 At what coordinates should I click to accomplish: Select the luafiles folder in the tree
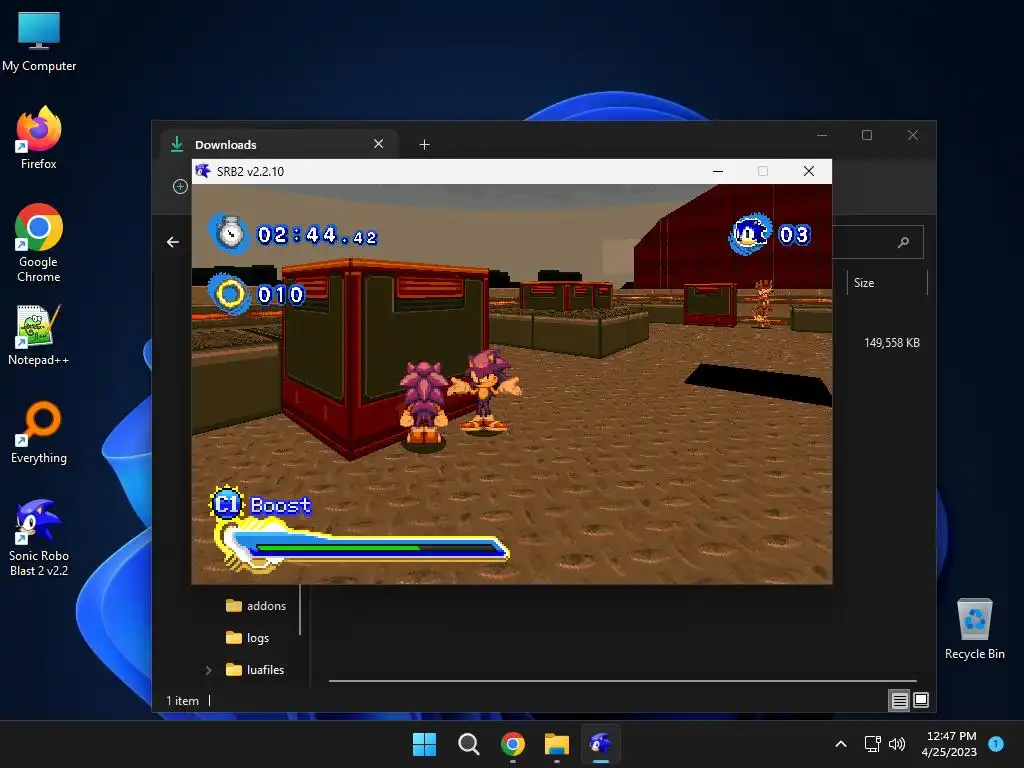coord(255,670)
